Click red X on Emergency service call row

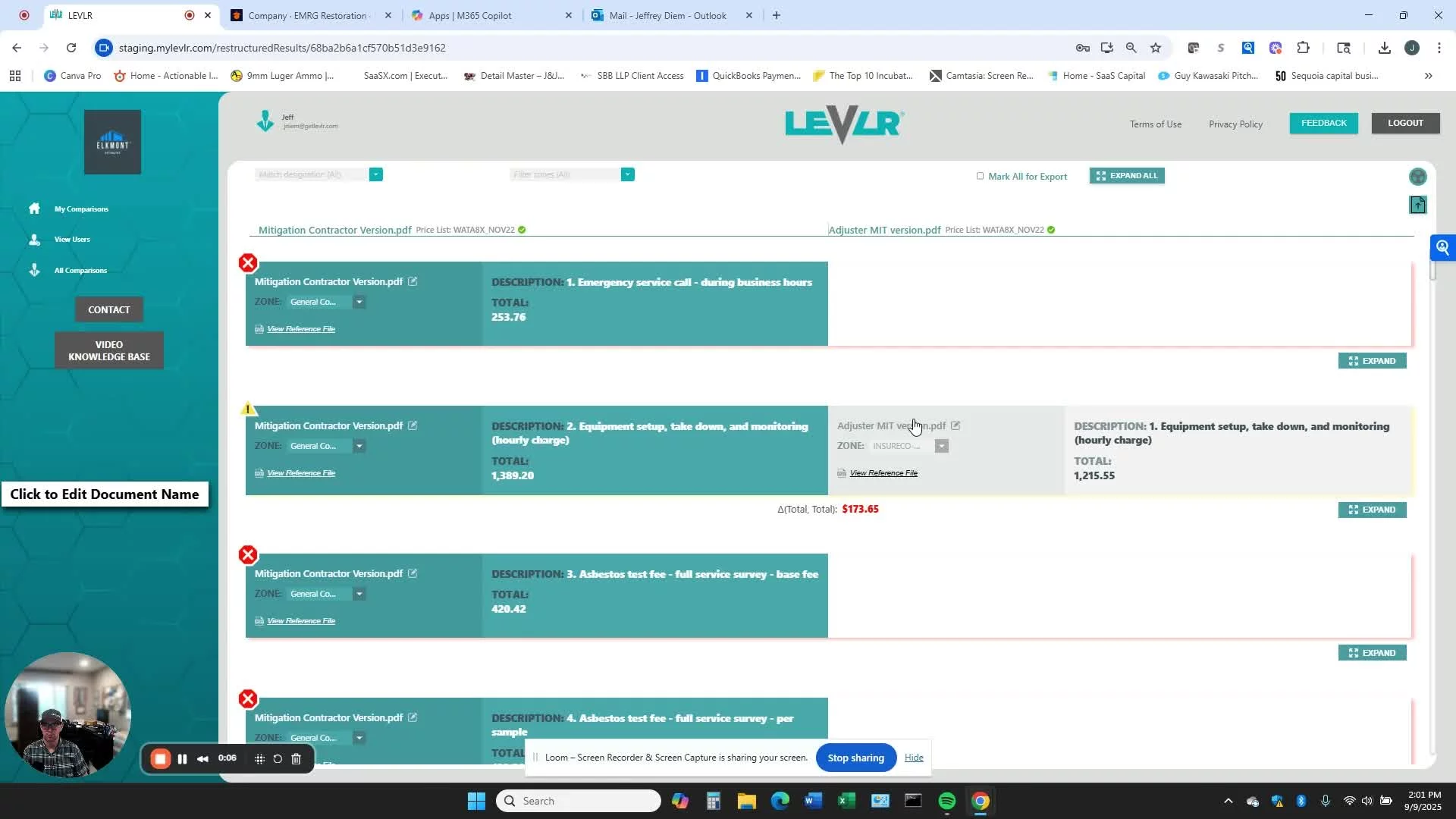pyautogui.click(x=248, y=263)
